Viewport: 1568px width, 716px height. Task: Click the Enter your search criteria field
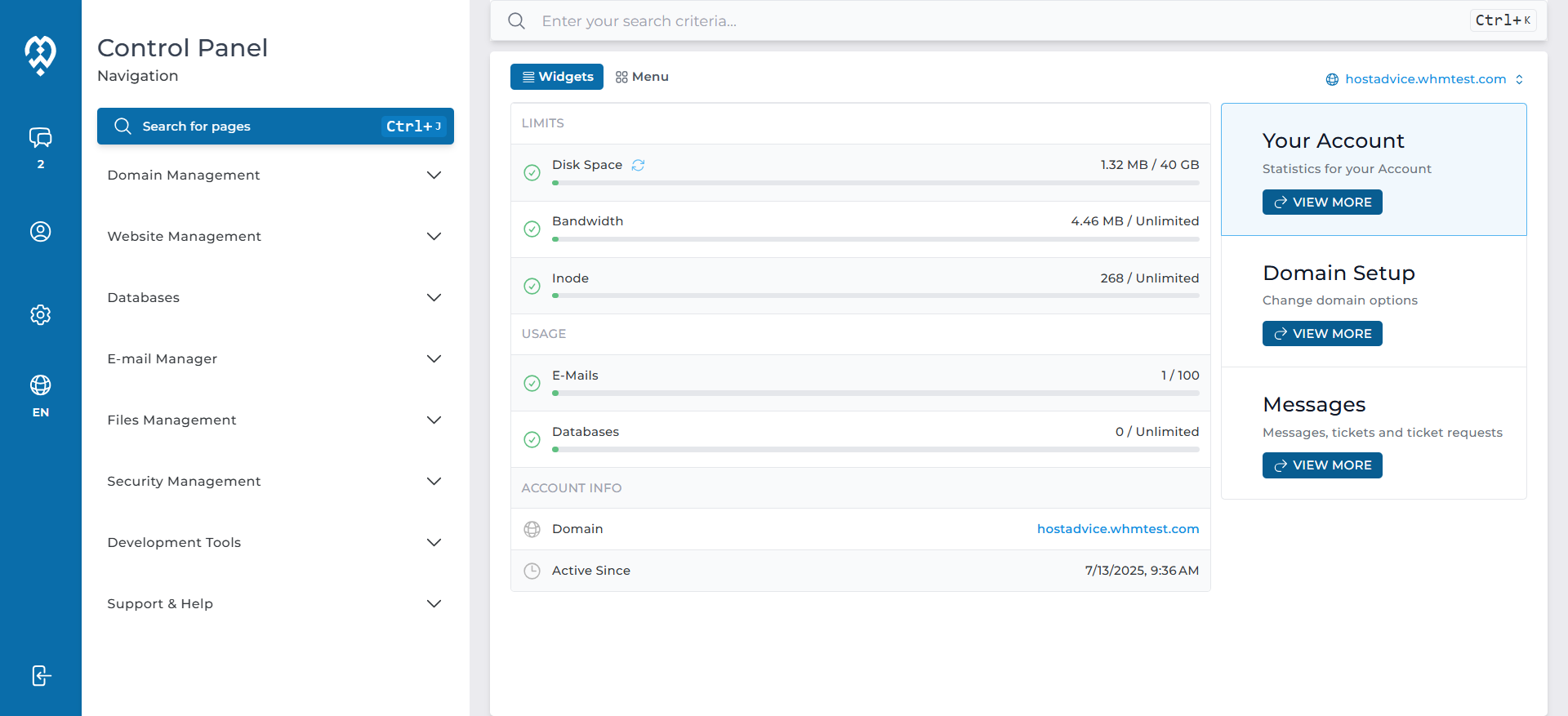(1018, 20)
